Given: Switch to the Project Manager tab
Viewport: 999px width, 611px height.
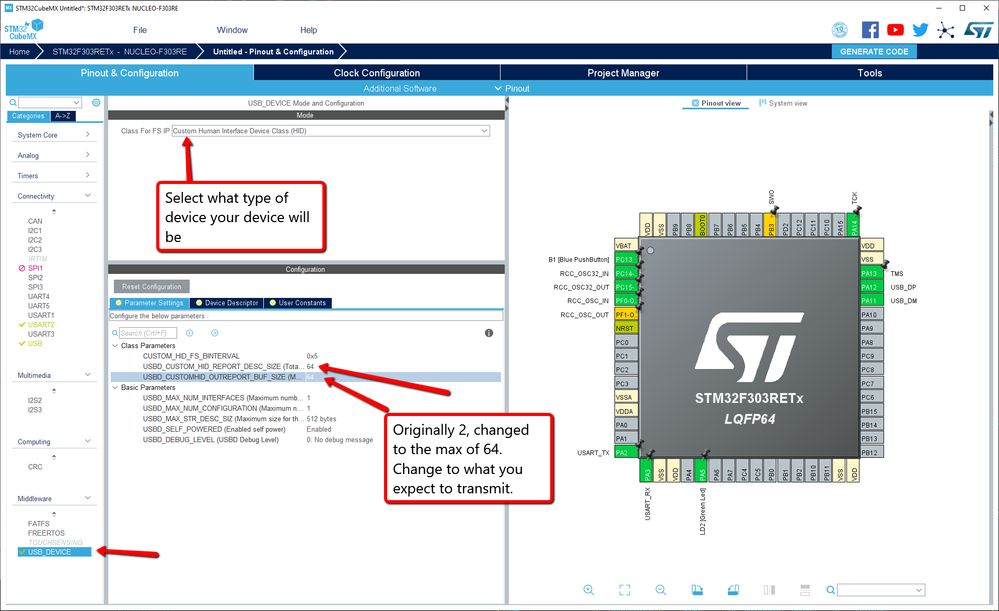Looking at the screenshot, I should coord(623,73).
